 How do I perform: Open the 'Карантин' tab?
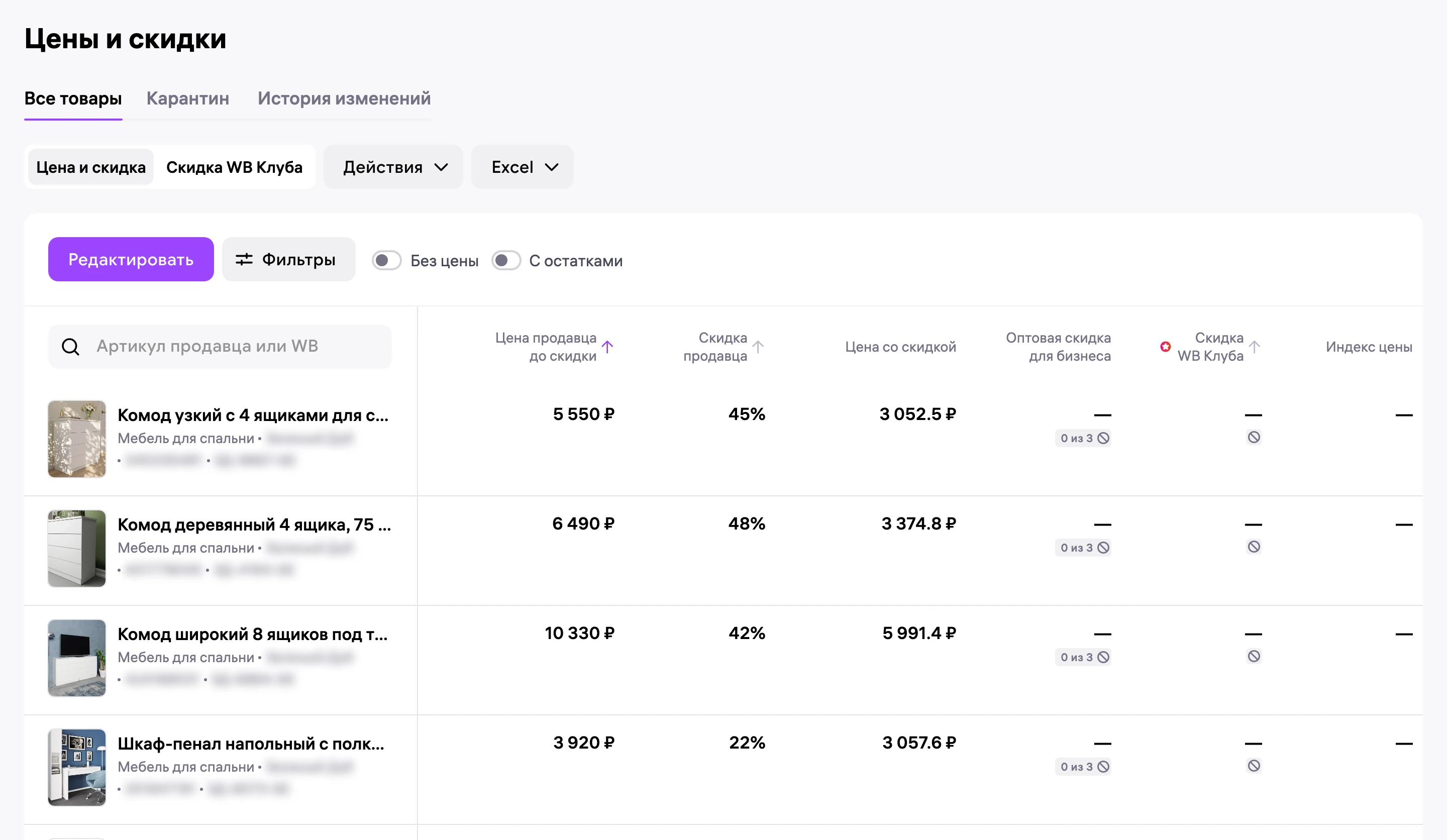tap(188, 98)
